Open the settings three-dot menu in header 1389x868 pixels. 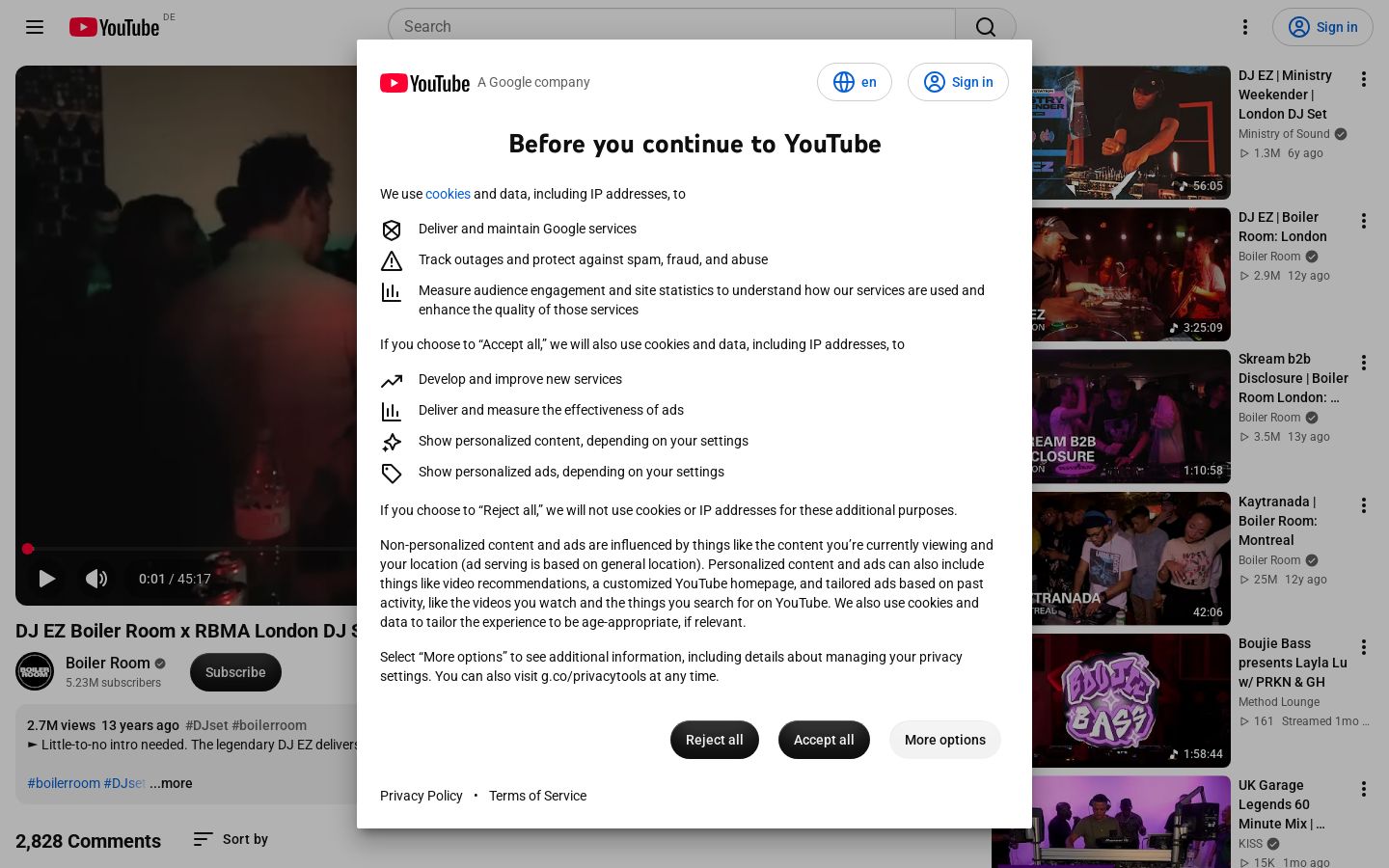[1245, 27]
